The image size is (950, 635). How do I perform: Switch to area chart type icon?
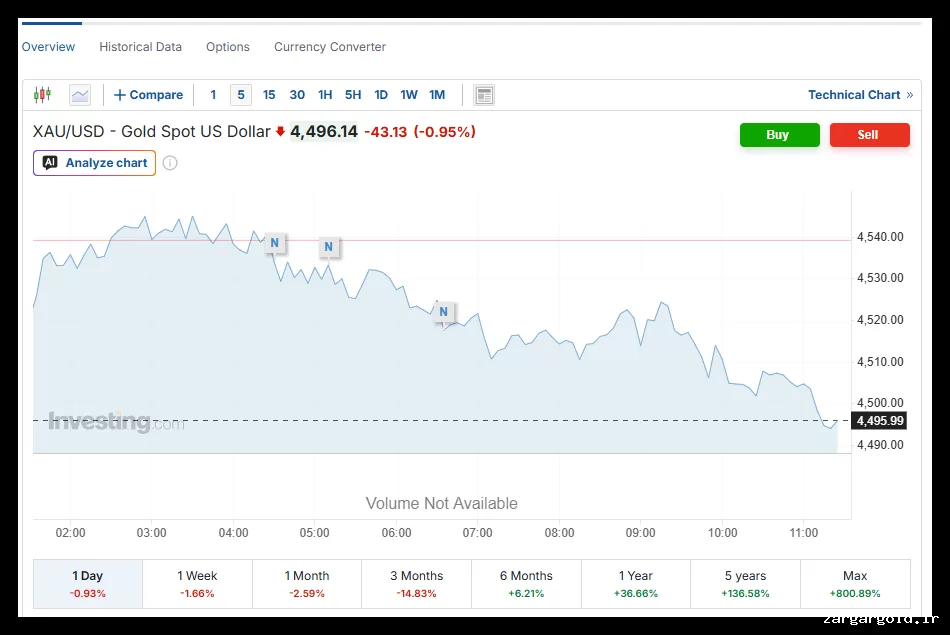tap(80, 95)
